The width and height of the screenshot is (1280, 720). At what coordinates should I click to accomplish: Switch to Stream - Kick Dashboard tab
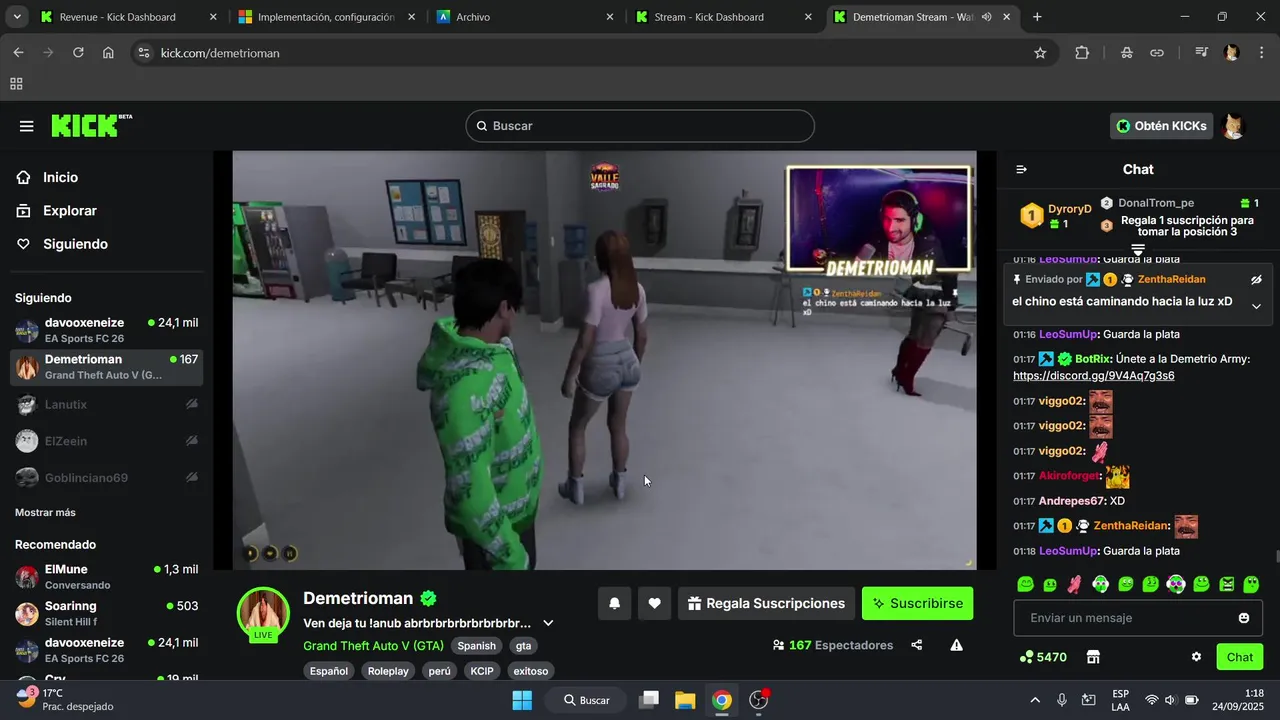click(x=724, y=17)
